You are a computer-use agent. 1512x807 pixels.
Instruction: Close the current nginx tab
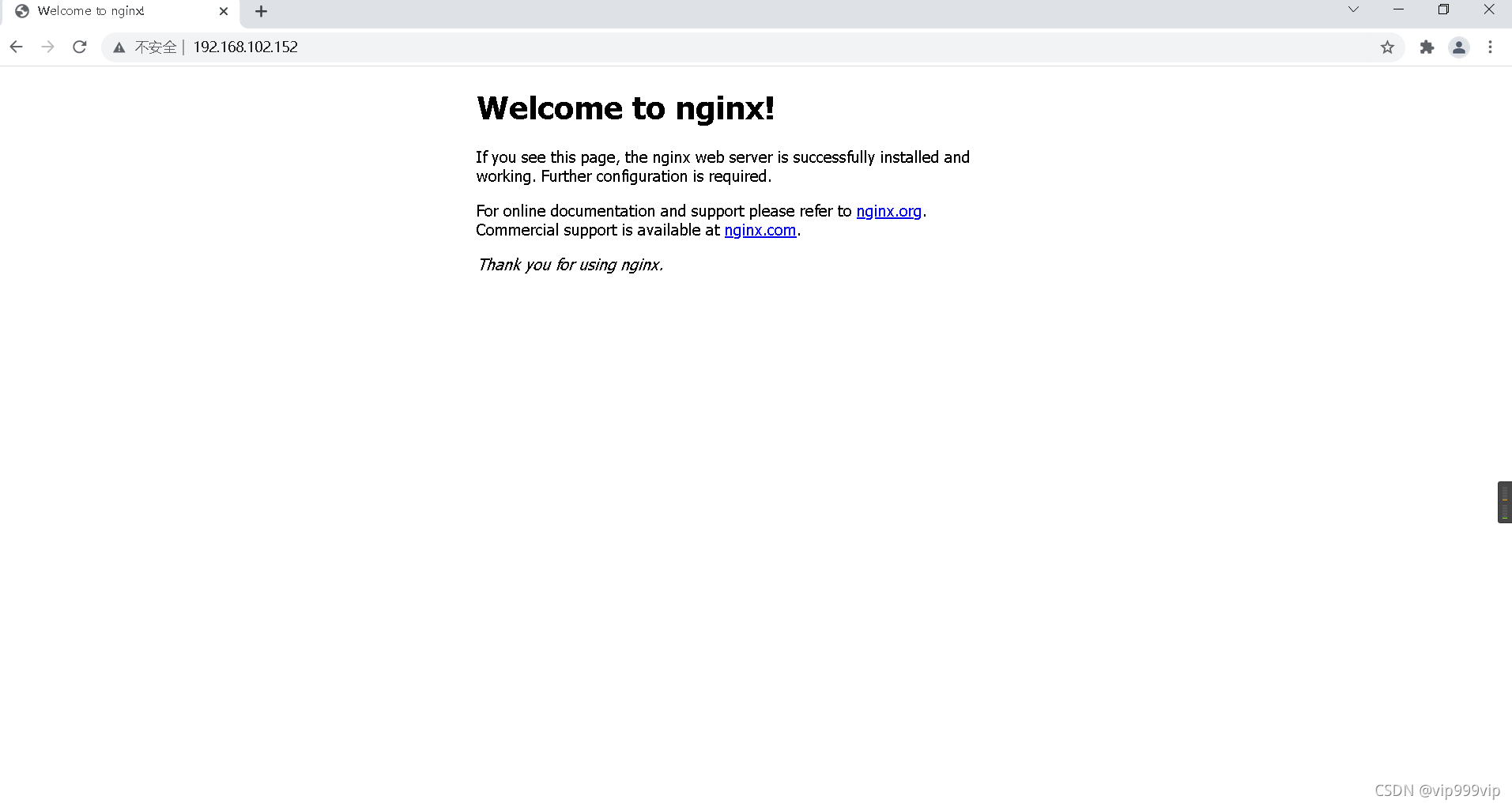[224, 11]
